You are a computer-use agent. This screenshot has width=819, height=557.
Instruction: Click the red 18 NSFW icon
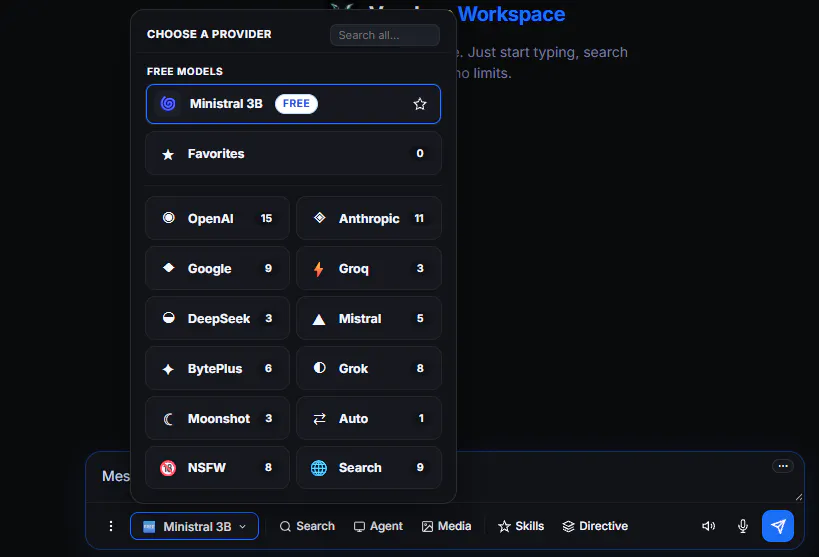click(x=168, y=468)
